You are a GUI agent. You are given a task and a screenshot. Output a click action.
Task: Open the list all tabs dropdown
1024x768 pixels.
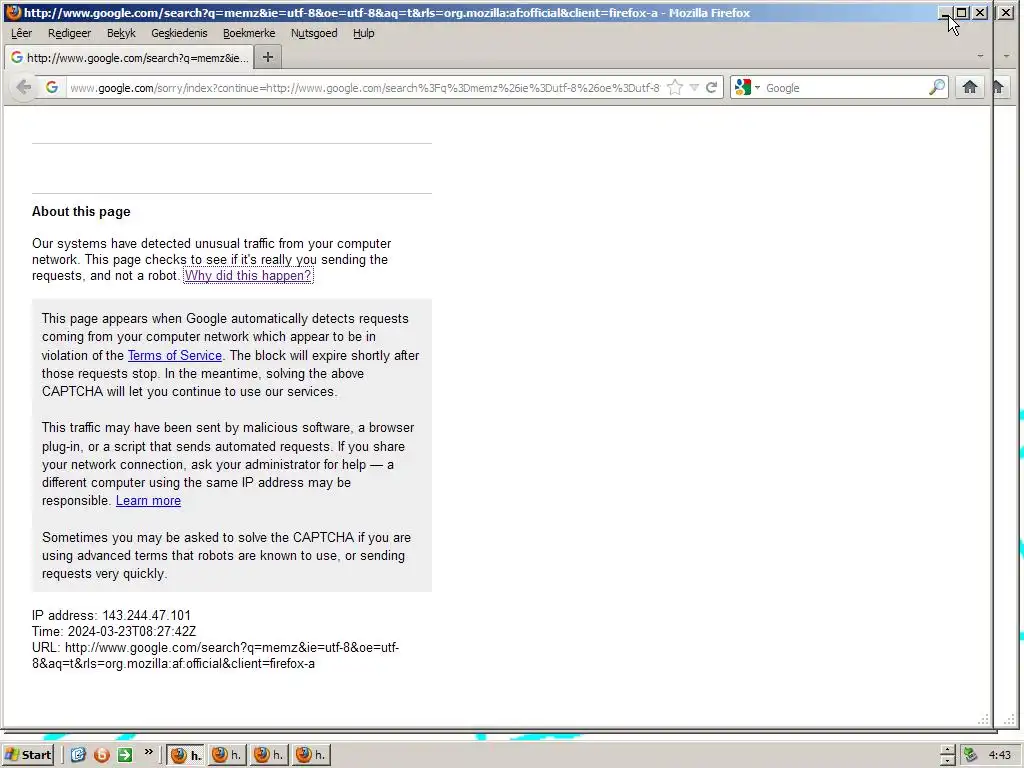(x=980, y=57)
